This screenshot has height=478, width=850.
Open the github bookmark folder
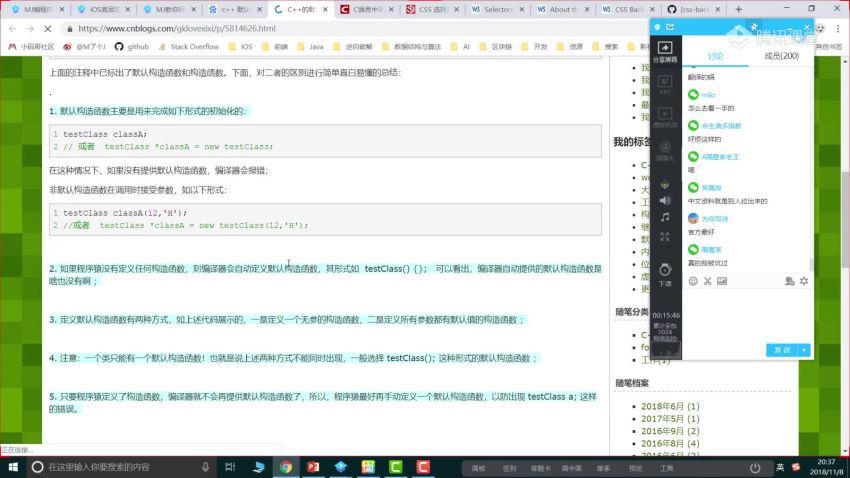pyautogui.click(x=133, y=46)
